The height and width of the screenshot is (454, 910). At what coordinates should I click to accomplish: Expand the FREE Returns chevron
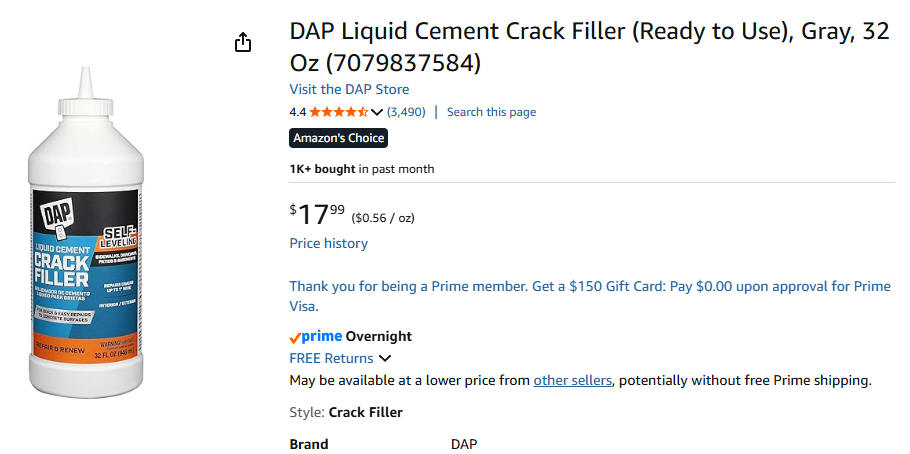pyautogui.click(x=385, y=358)
